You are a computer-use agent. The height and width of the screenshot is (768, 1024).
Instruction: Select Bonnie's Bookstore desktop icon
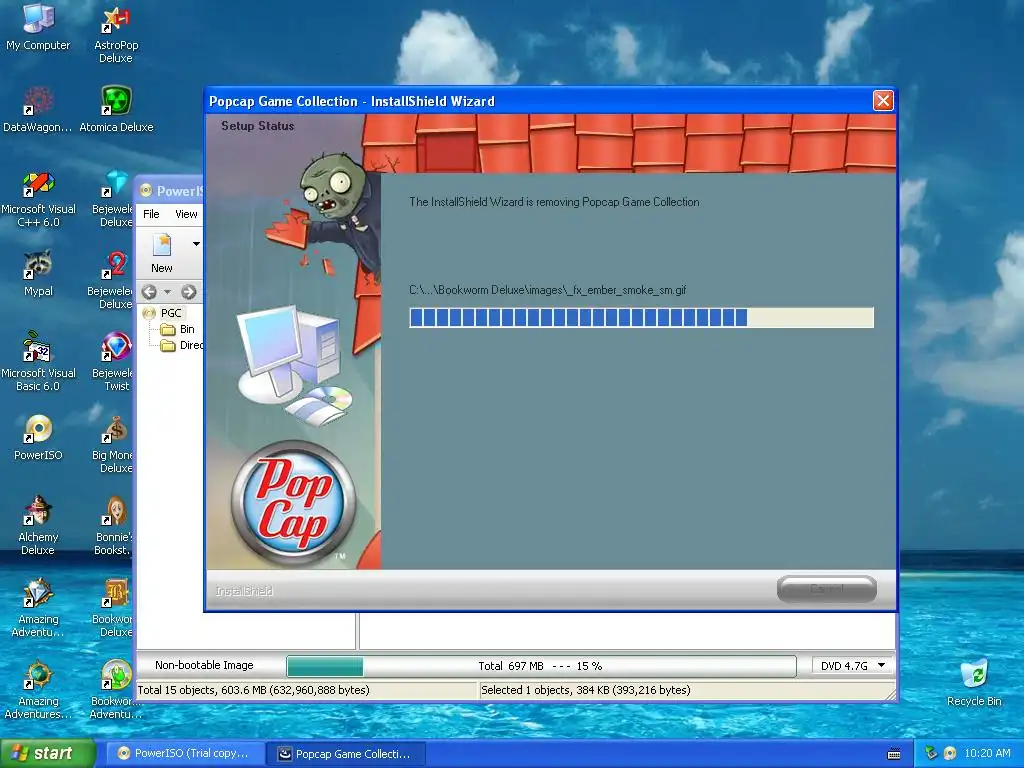pyautogui.click(x=114, y=526)
